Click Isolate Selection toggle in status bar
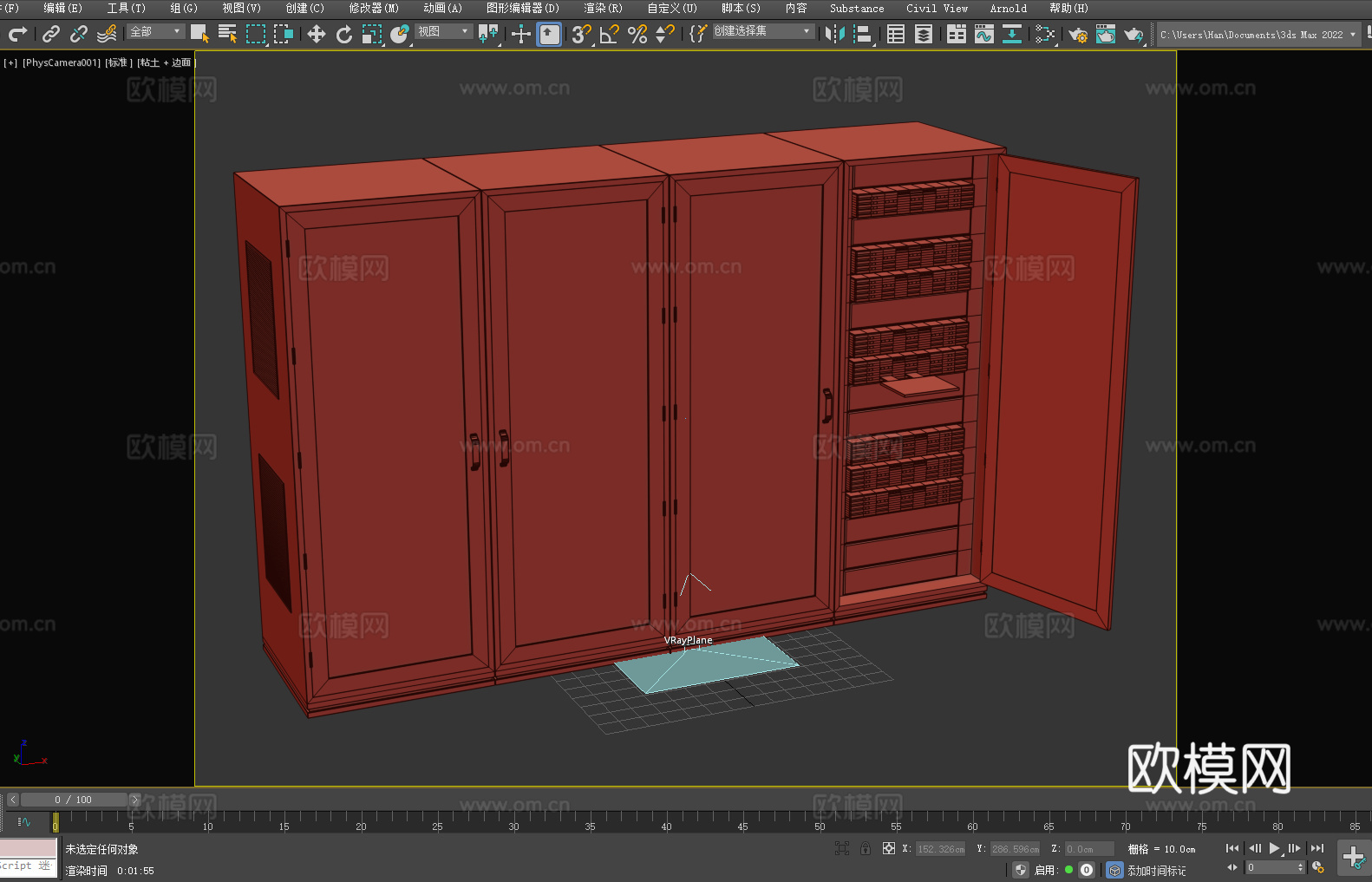This screenshot has height=882, width=1372. point(841,848)
